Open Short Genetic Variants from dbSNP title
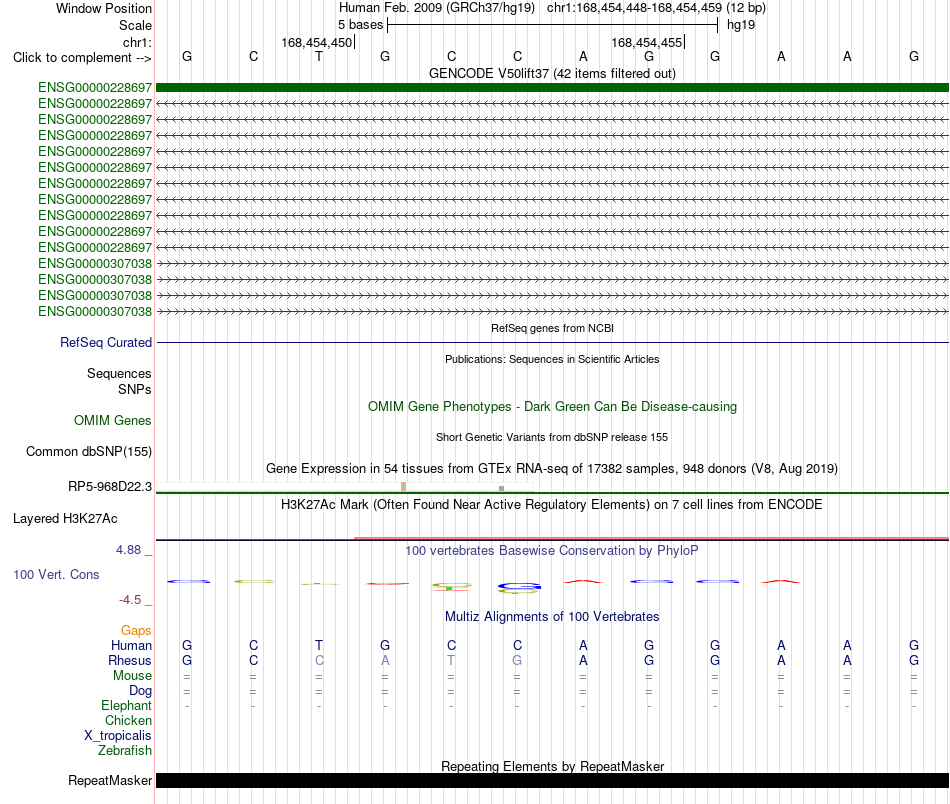 pyautogui.click(x=552, y=437)
